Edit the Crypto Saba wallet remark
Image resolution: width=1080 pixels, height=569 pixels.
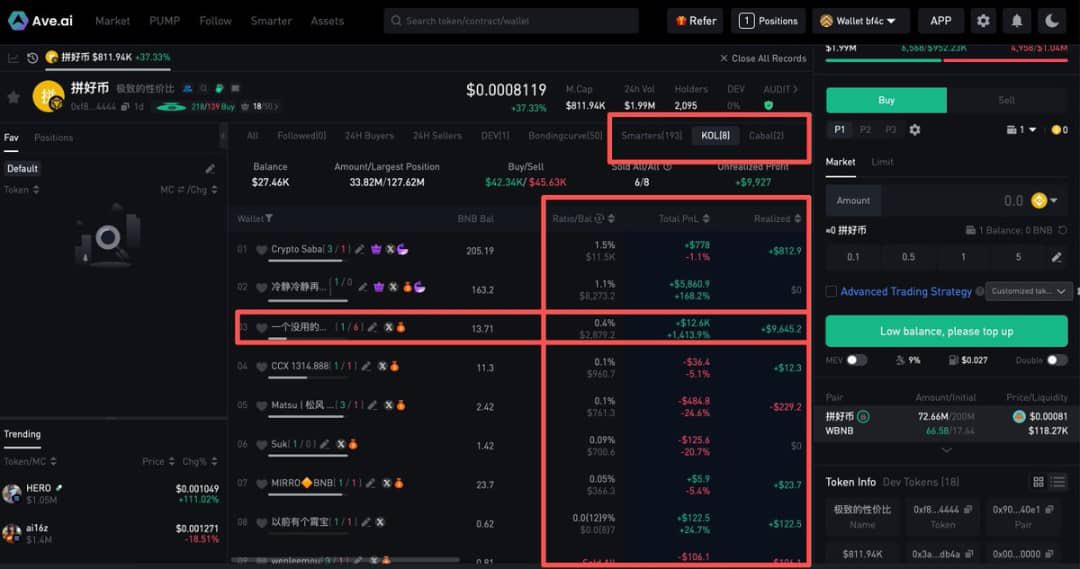point(360,249)
